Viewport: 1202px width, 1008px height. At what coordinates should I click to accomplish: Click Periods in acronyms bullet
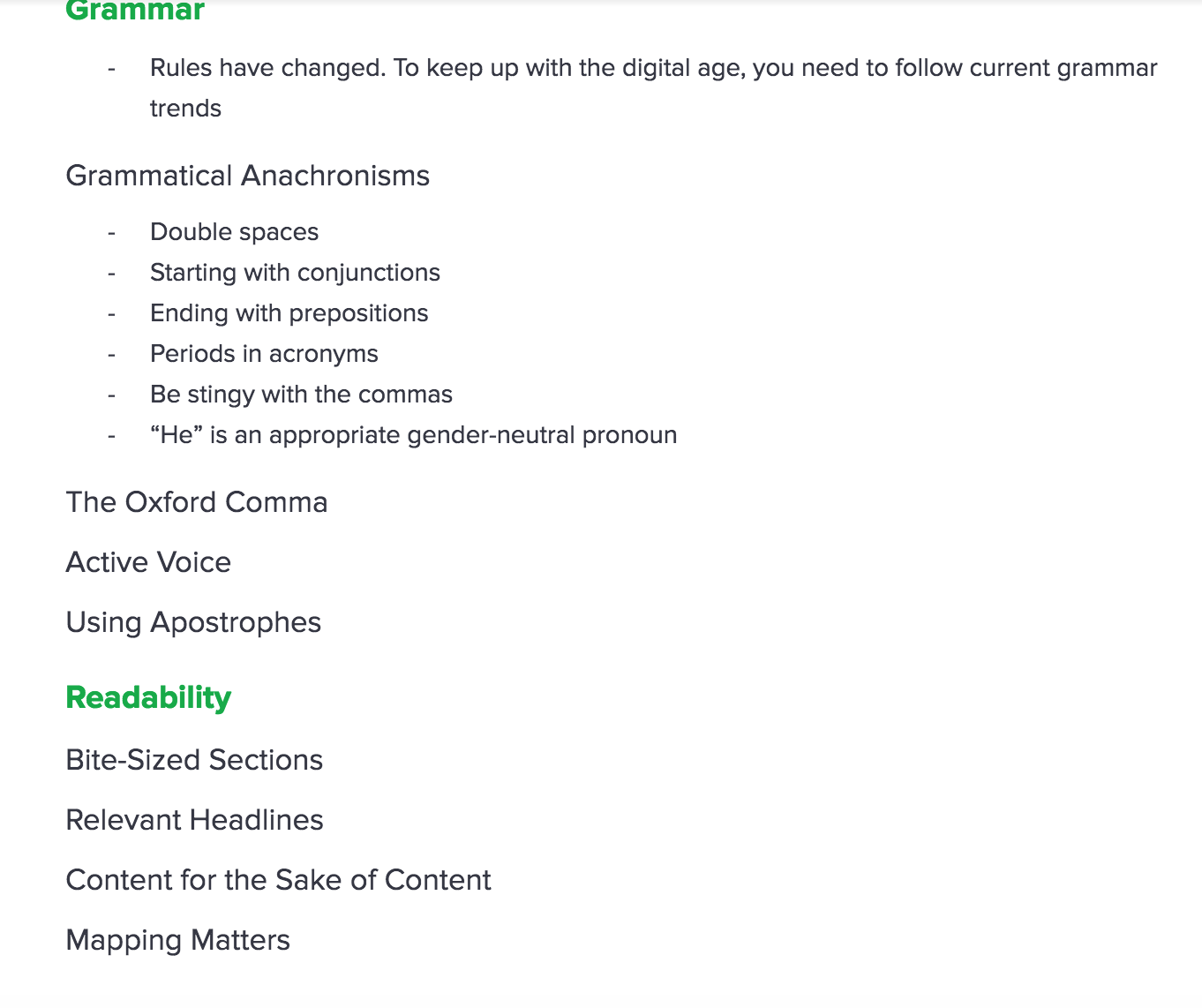pyautogui.click(x=264, y=354)
